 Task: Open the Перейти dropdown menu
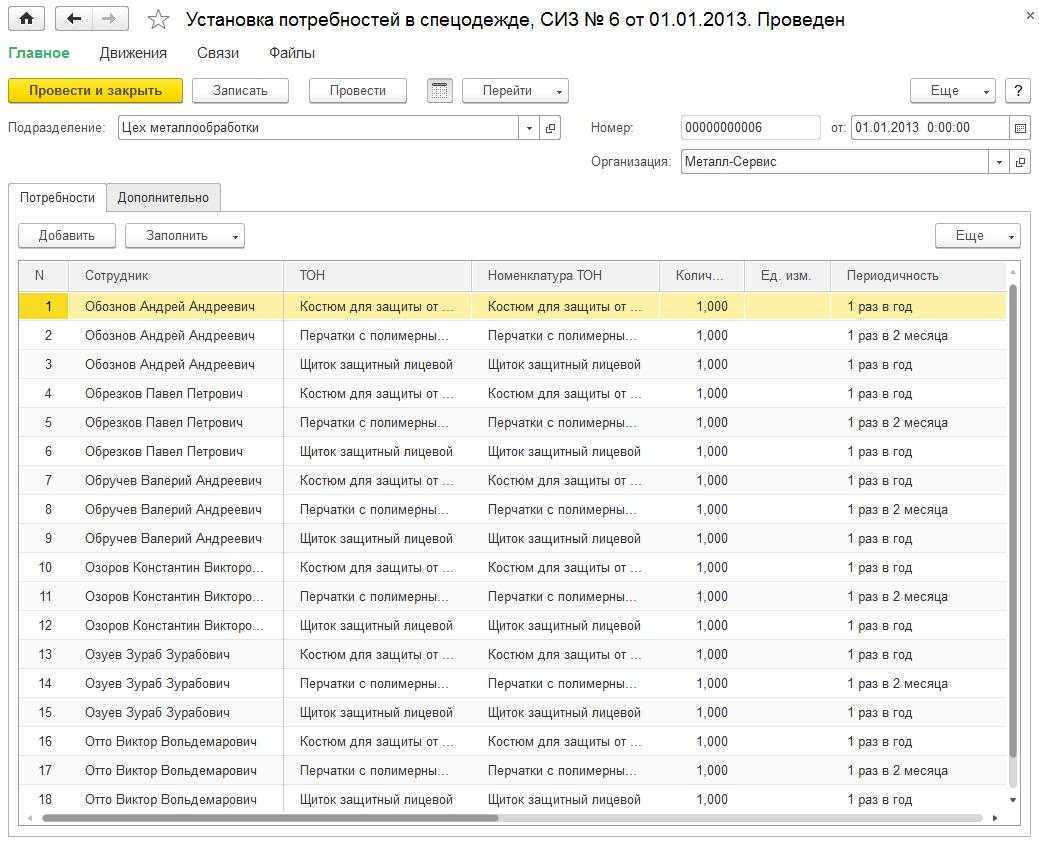515,91
